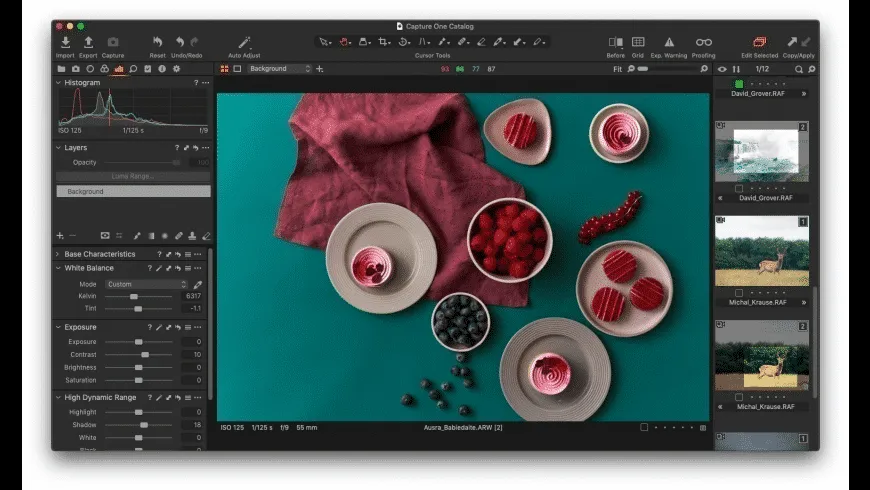The height and width of the screenshot is (490, 870).
Task: Open the White Balance Mode dropdown
Action: [x=146, y=284]
